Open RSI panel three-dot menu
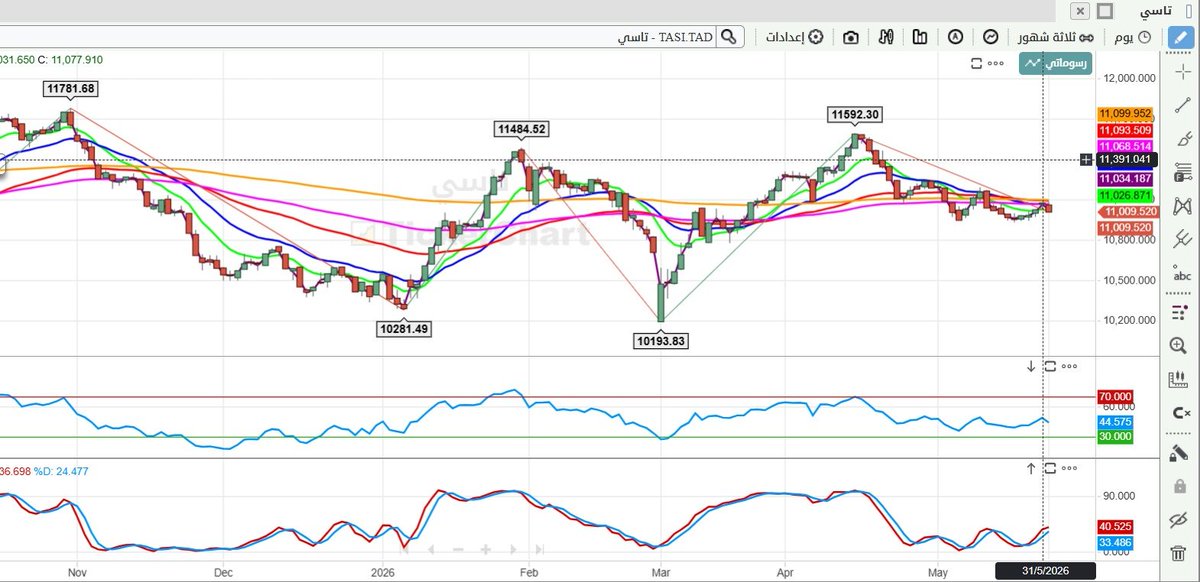 point(1069,366)
